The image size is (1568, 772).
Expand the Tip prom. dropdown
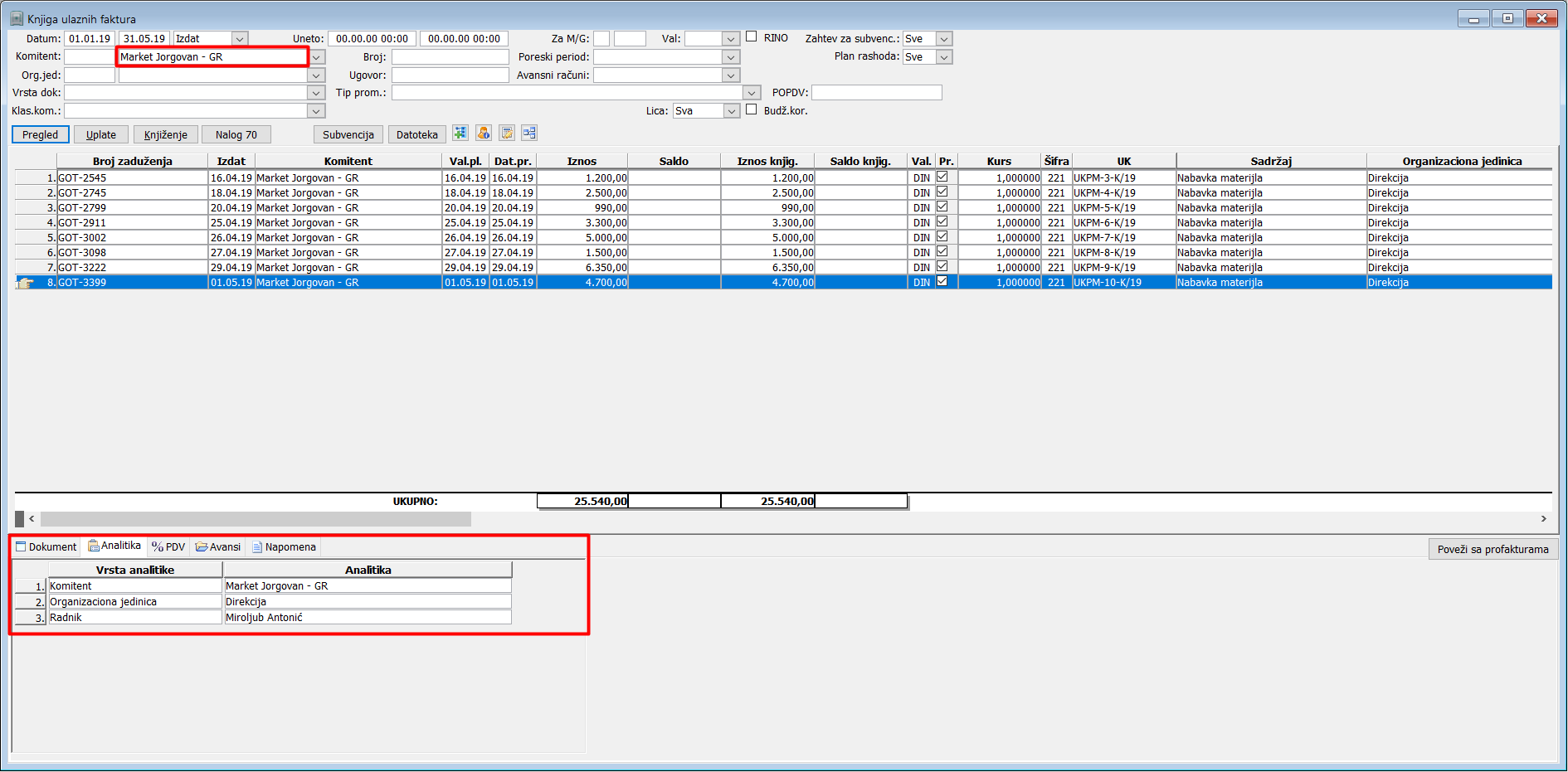coord(752,93)
